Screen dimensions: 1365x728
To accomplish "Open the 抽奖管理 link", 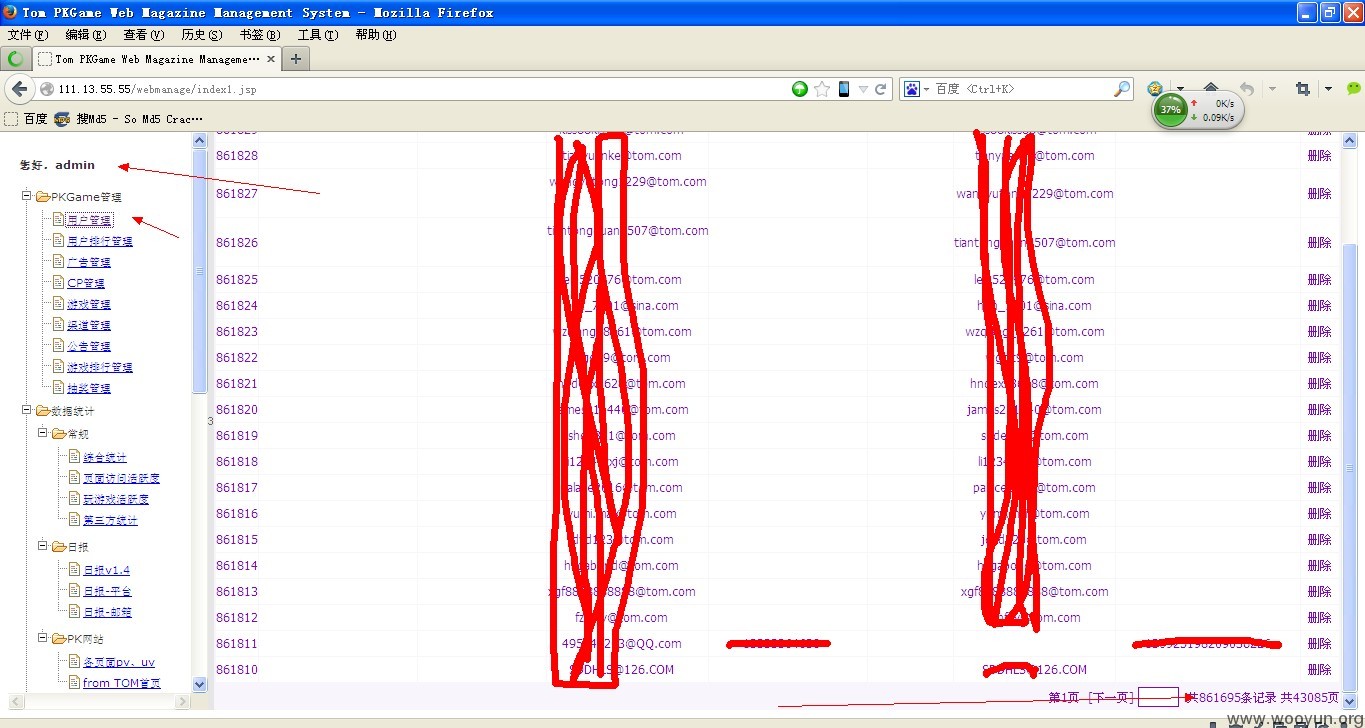I will pyautogui.click(x=89, y=388).
